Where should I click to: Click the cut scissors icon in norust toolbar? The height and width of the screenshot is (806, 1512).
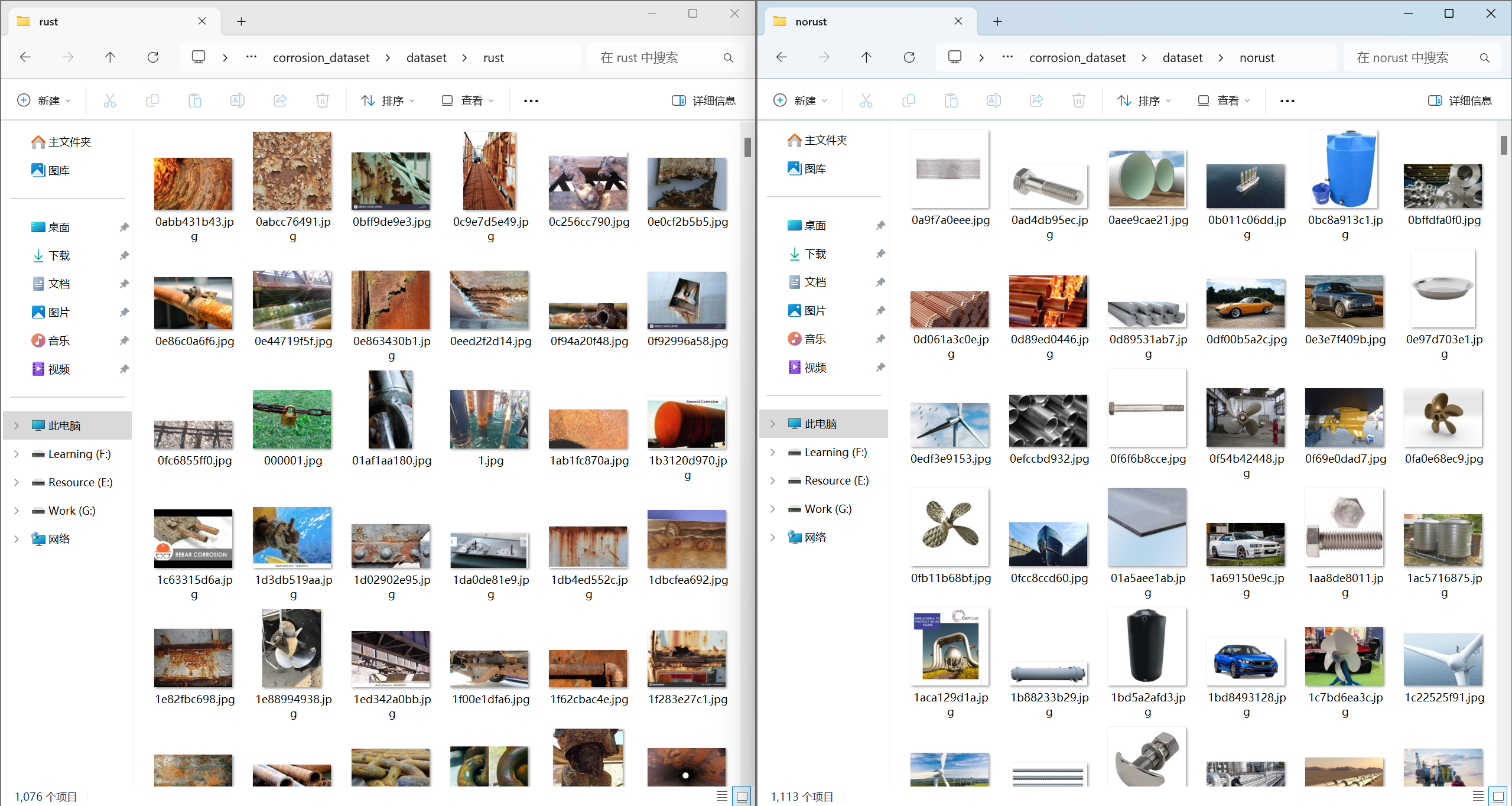click(866, 100)
